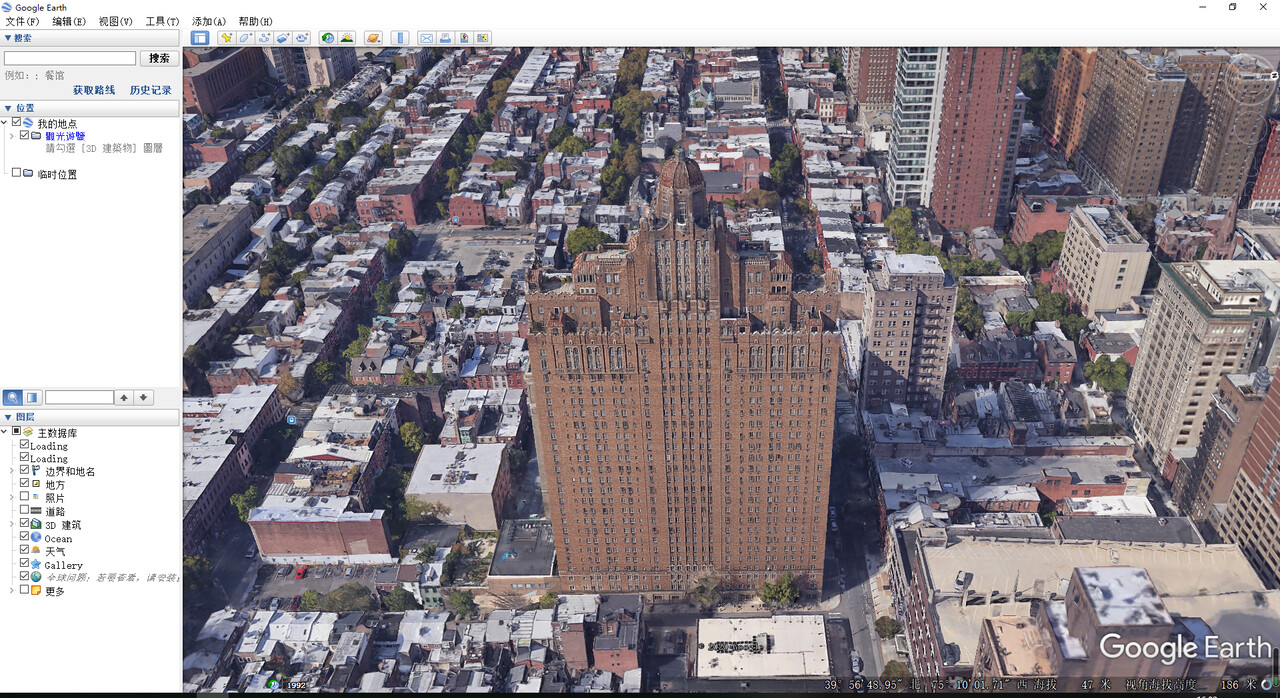Click inside the search input field
This screenshot has height=698, width=1280.
click(x=69, y=57)
